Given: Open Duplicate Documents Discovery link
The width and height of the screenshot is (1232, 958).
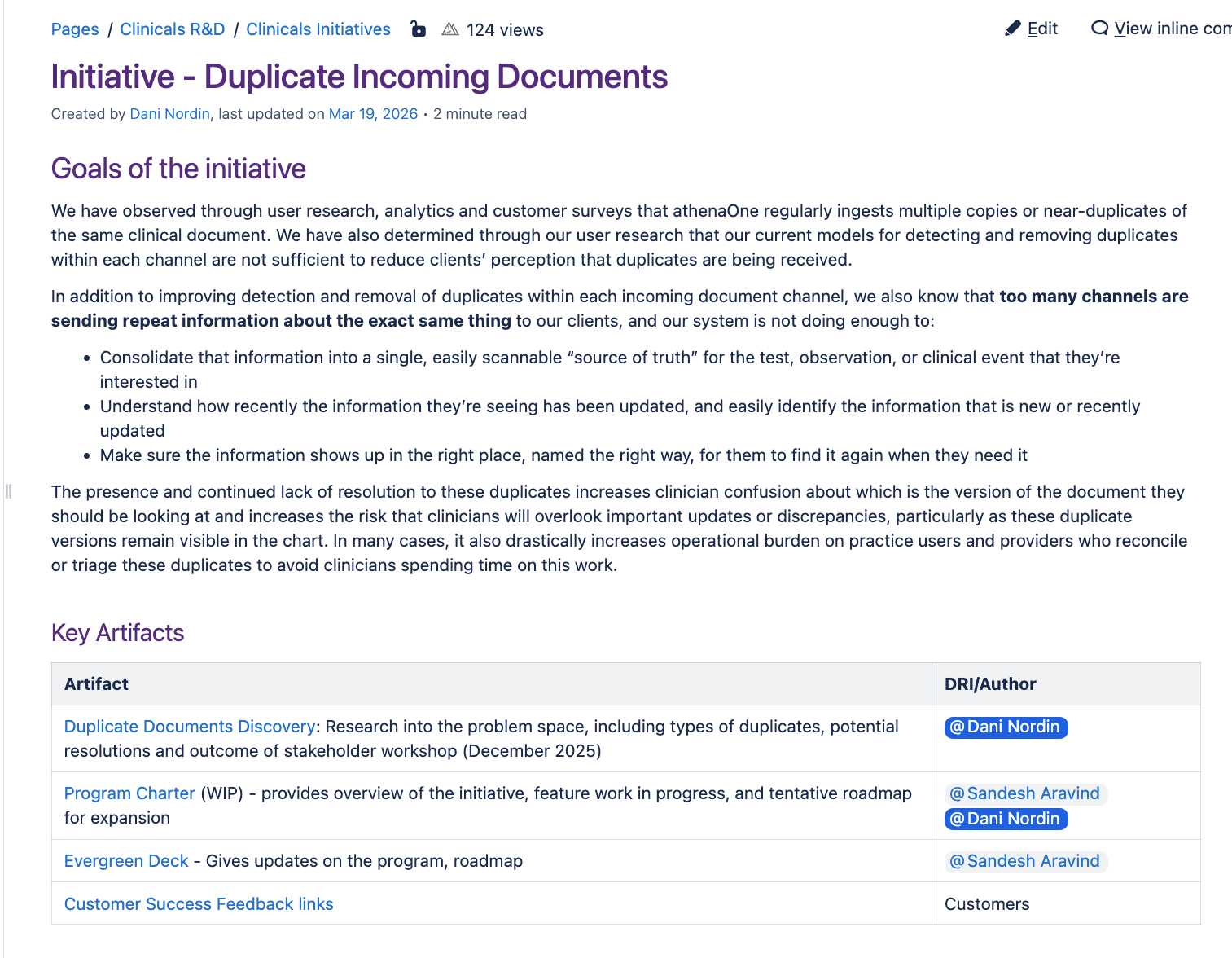Looking at the screenshot, I should (190, 727).
